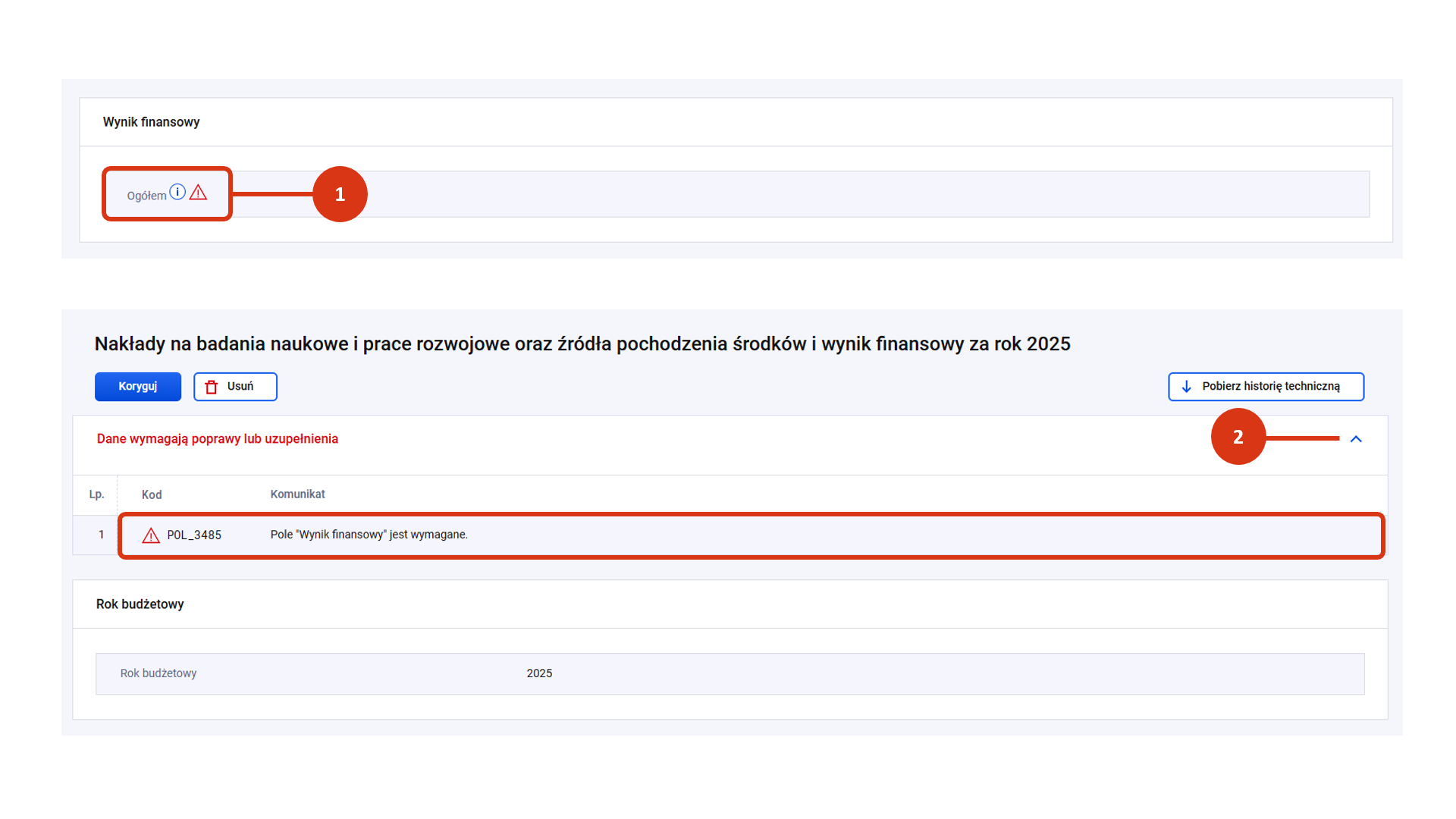The width and height of the screenshot is (1456, 819).
Task: Click the trash icon on the Usuń button
Action: coord(212,387)
